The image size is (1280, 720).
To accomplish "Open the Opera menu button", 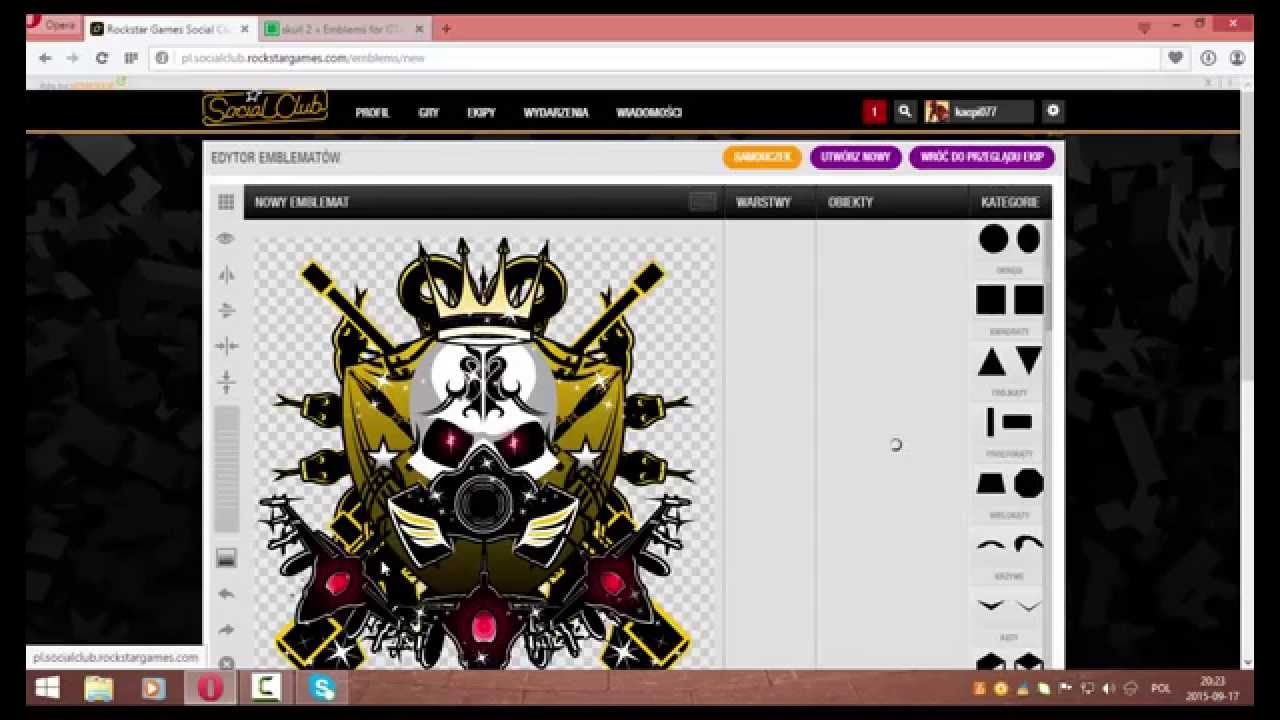I will [x=54, y=26].
